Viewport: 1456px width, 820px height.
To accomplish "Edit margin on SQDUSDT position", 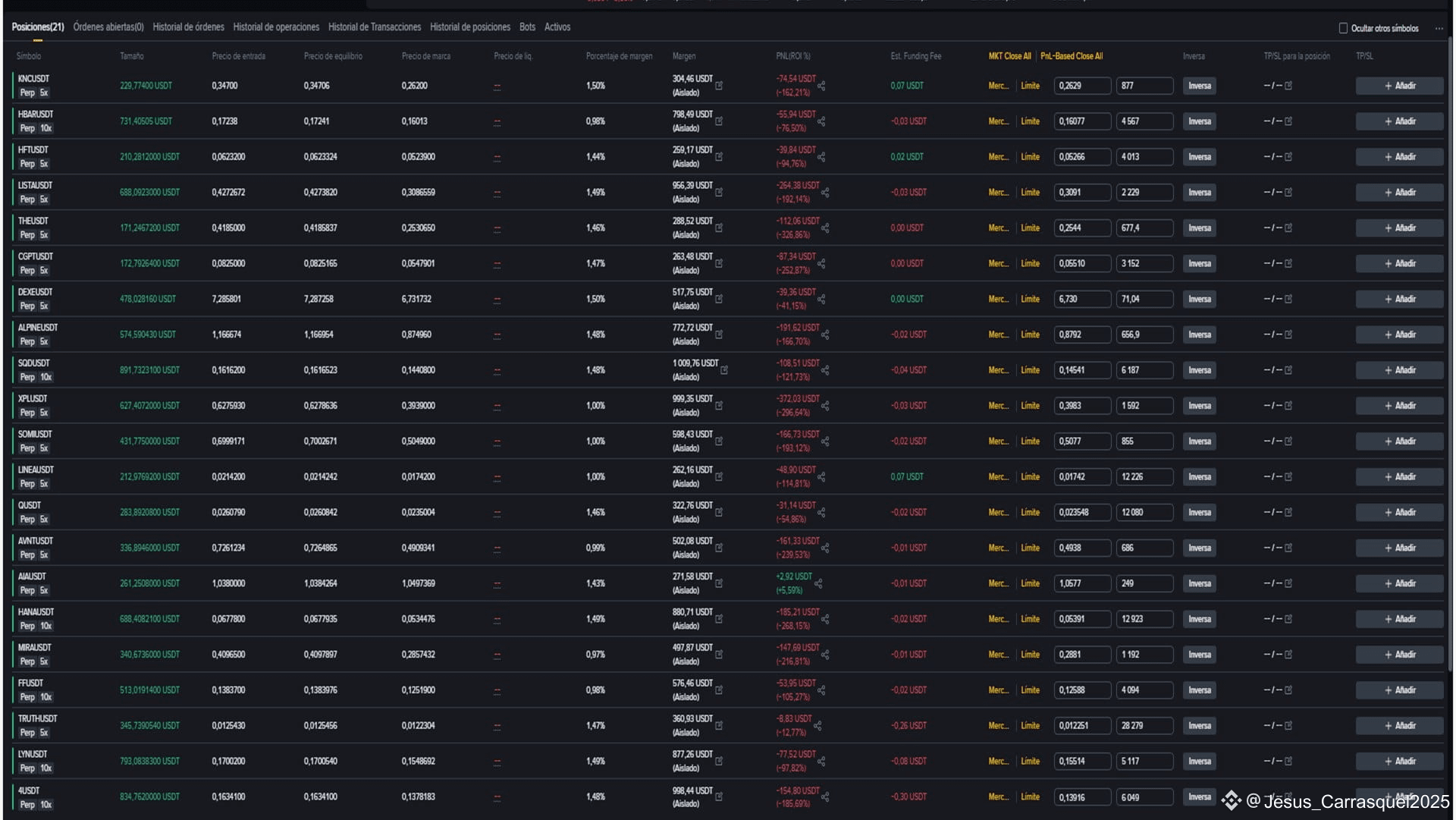I will pyautogui.click(x=724, y=370).
